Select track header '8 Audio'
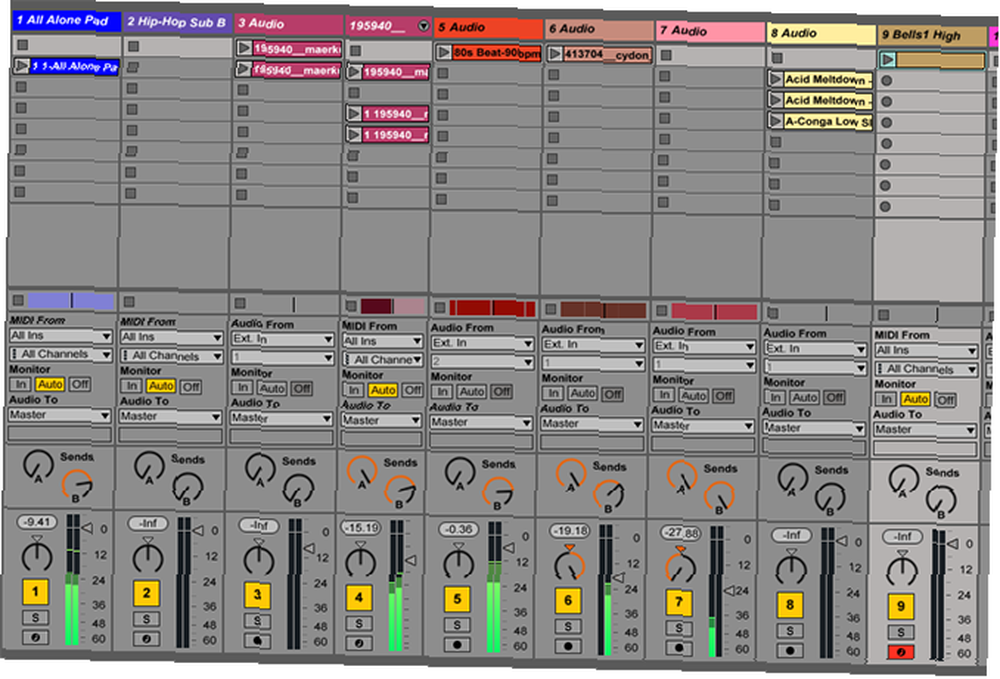The width and height of the screenshot is (1000, 679). pyautogui.click(x=821, y=33)
